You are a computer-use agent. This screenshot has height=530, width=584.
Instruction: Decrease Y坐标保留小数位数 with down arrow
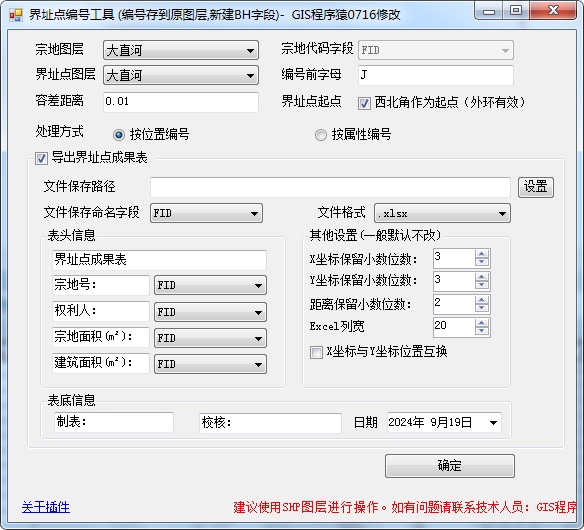482,285
